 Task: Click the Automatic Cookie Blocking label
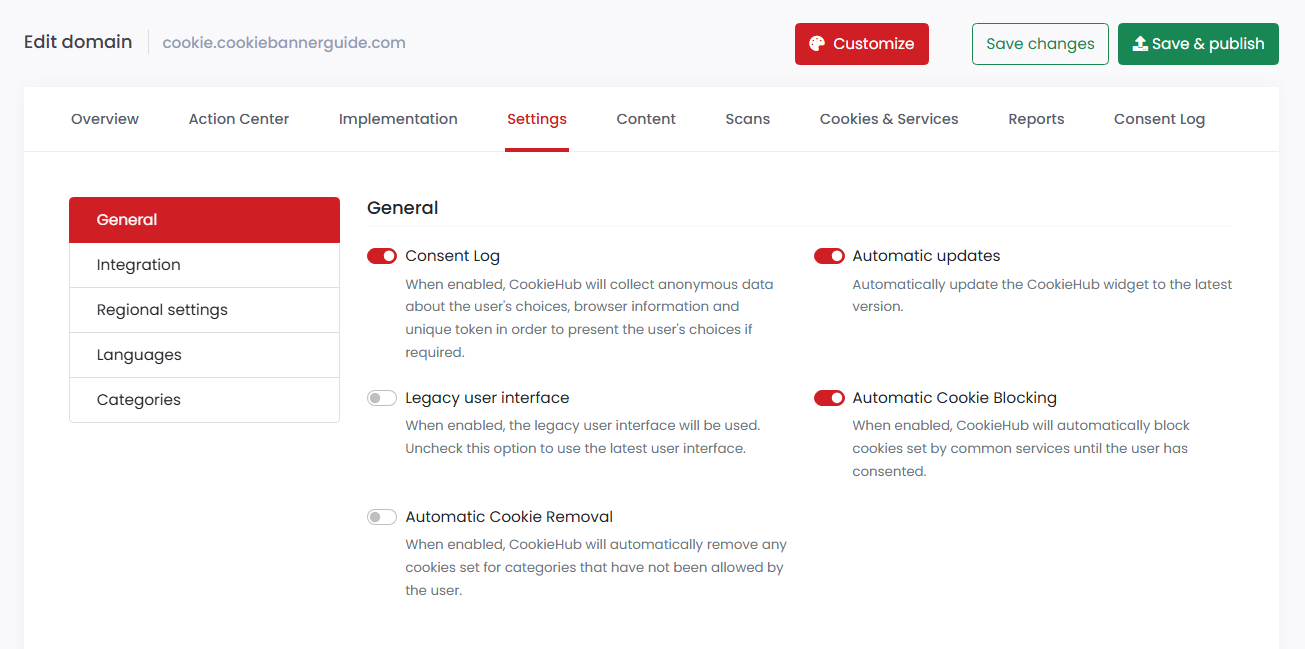pyautogui.click(x=954, y=398)
